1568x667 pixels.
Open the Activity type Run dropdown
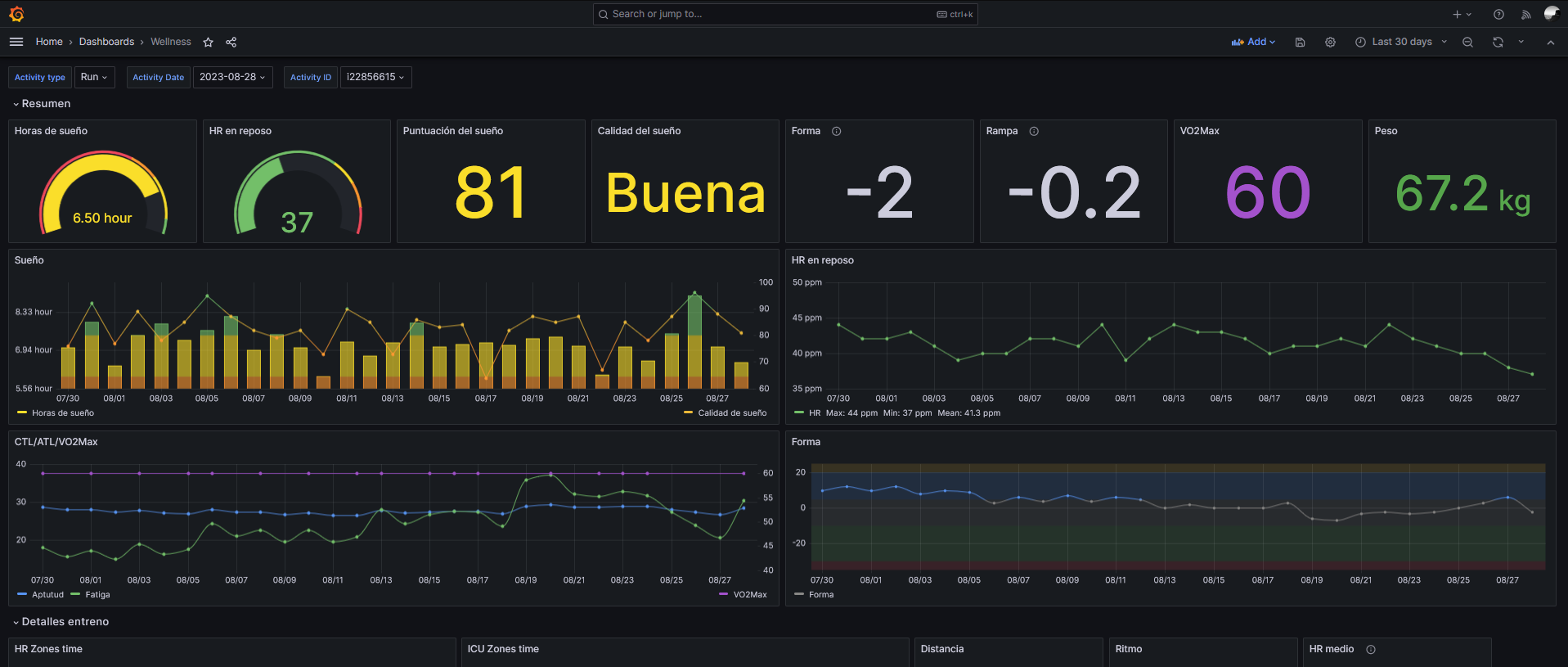click(x=94, y=77)
